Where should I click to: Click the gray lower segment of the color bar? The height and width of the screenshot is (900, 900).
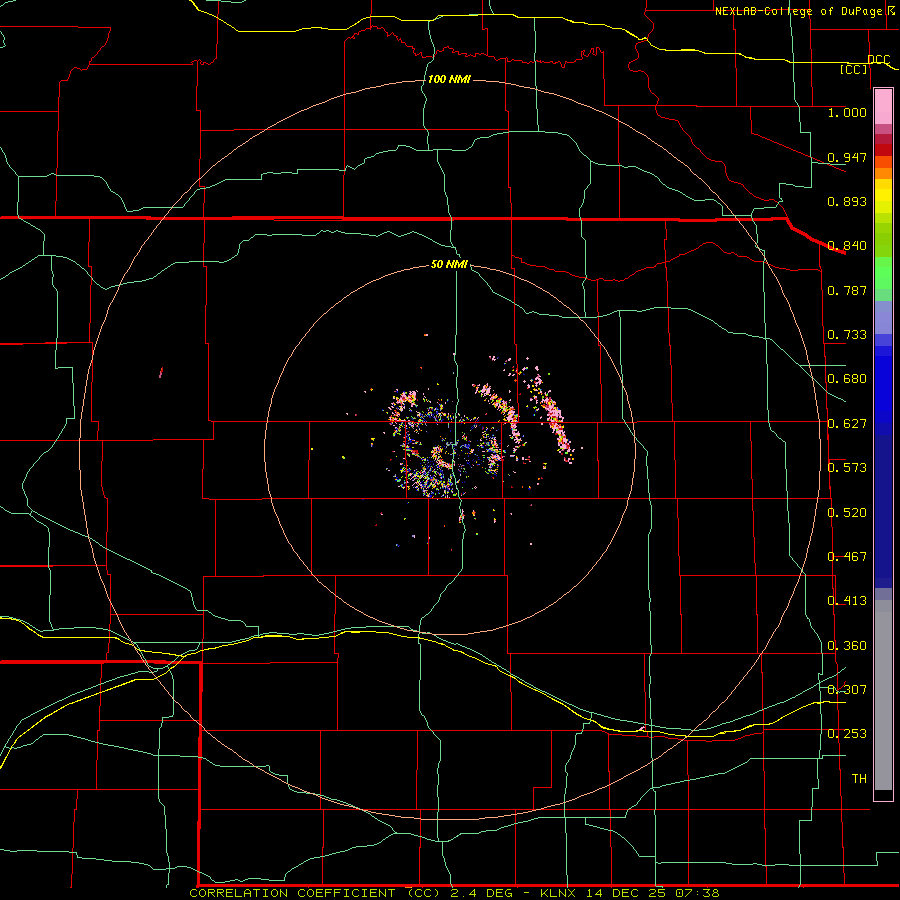(883, 695)
